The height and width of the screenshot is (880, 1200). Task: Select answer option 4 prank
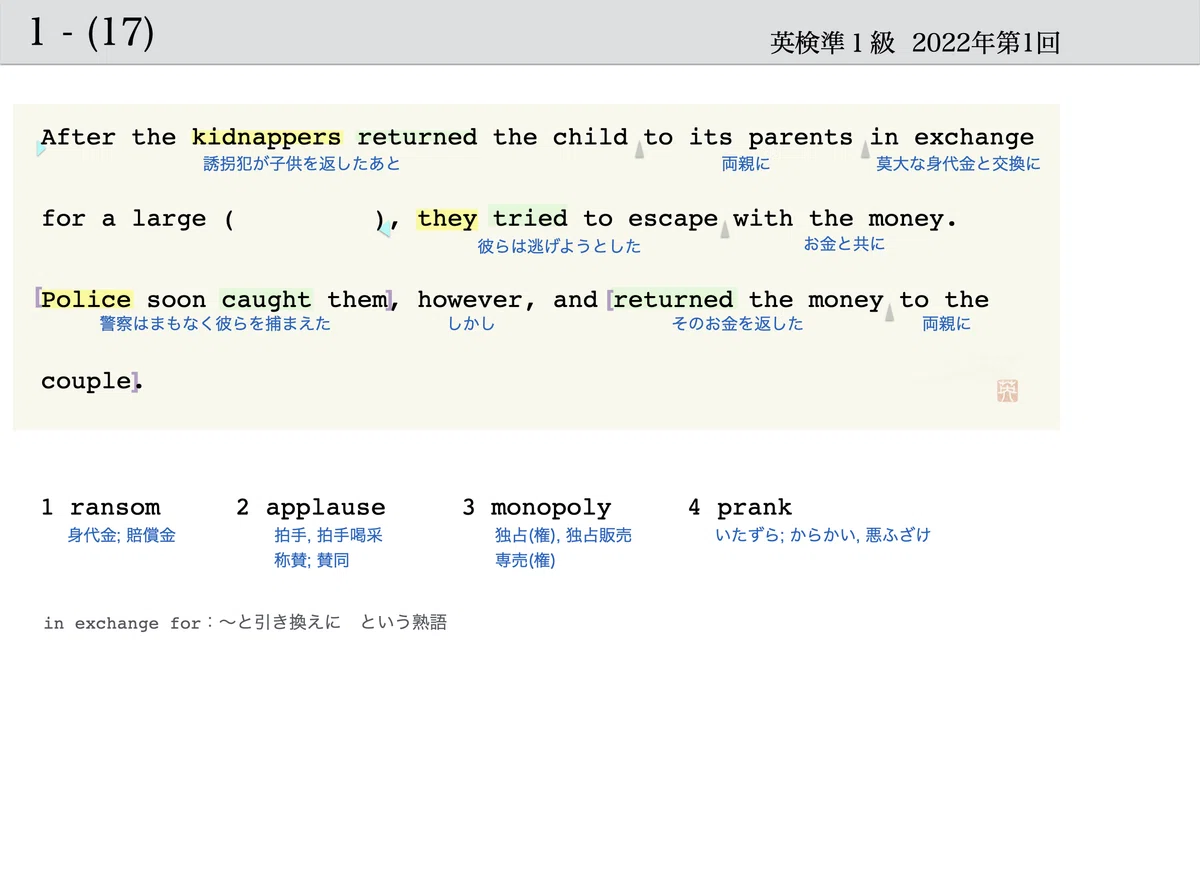pos(739,507)
